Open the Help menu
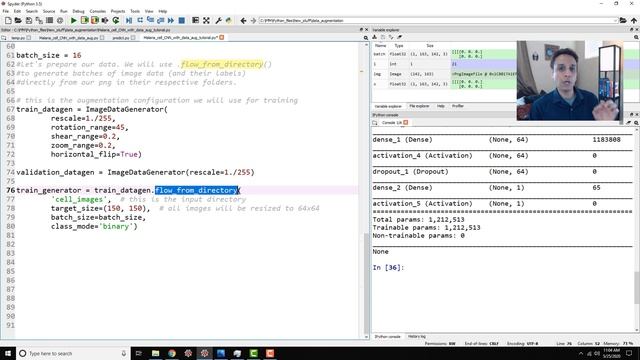The height and width of the screenshot is (360, 640). pyautogui.click(x=163, y=11)
